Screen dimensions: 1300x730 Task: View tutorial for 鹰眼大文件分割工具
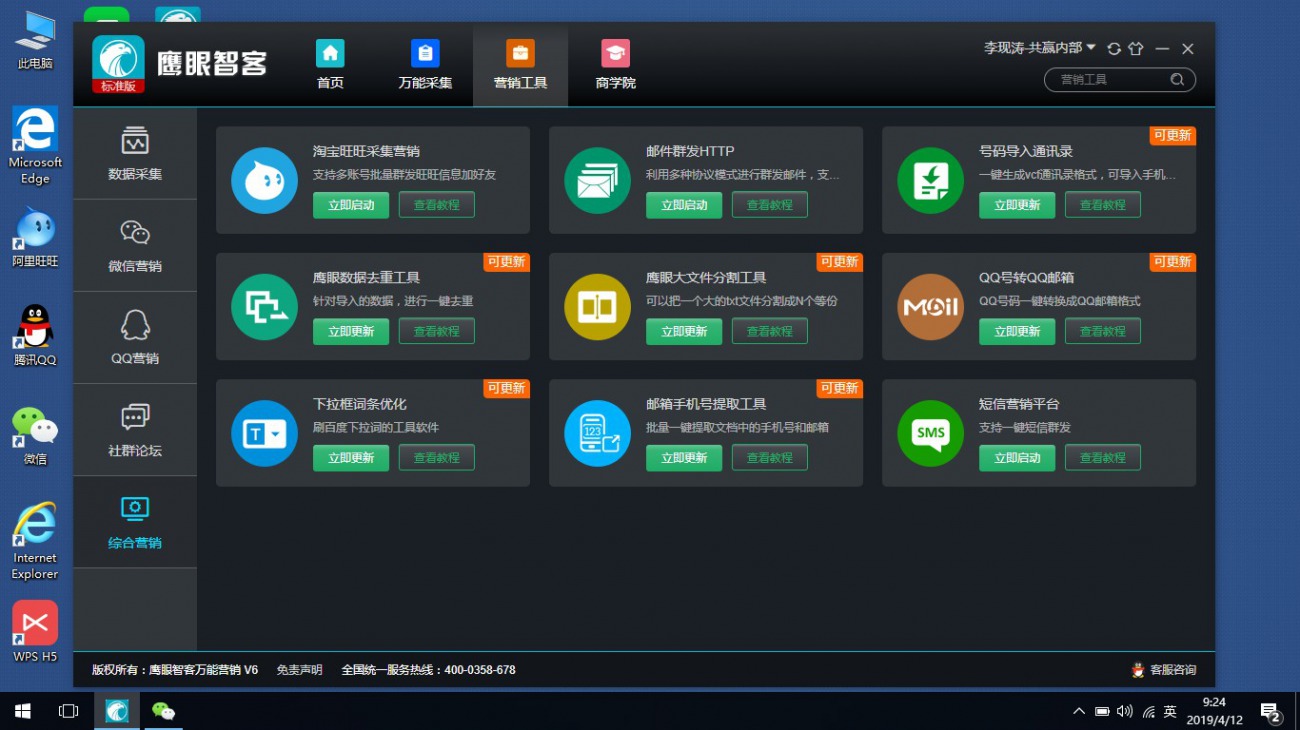(x=769, y=331)
